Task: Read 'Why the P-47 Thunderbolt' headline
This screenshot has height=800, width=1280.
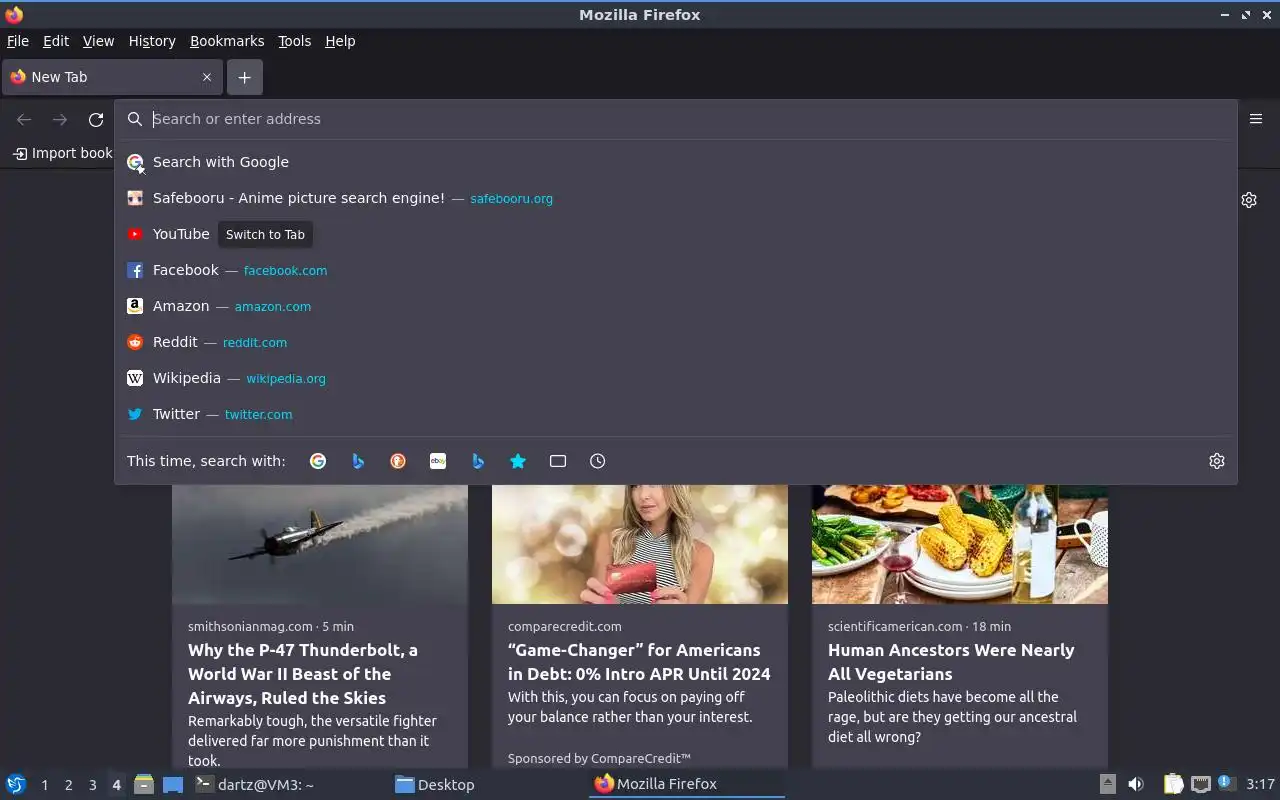Action: [x=303, y=674]
